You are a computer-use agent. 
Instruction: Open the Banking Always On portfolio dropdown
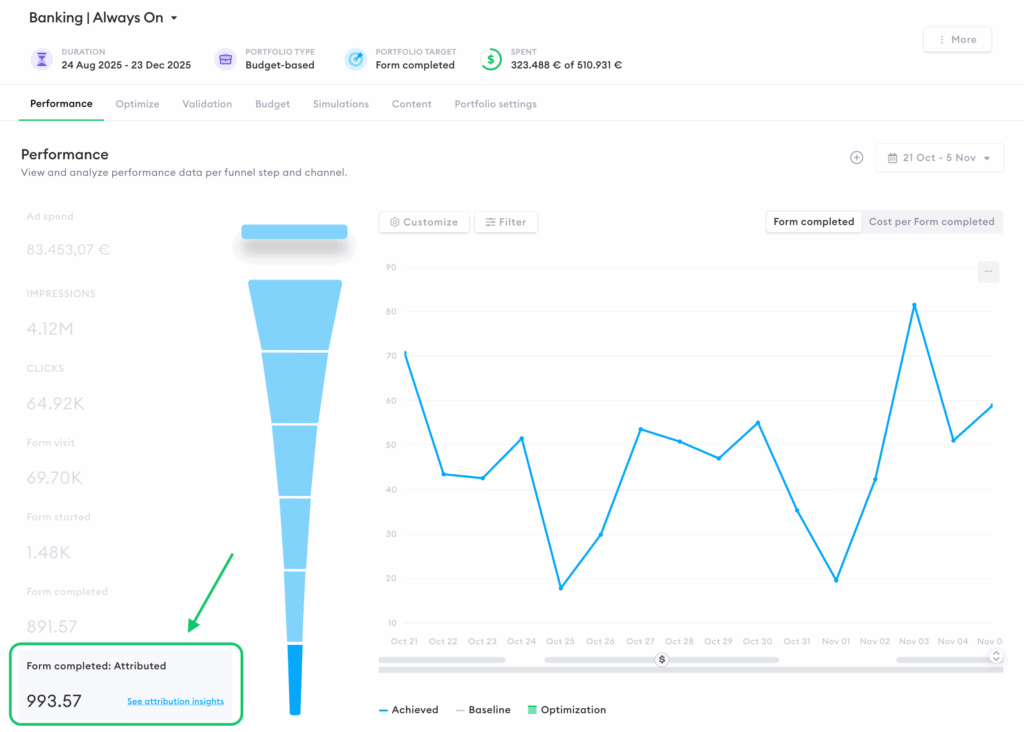coord(100,17)
